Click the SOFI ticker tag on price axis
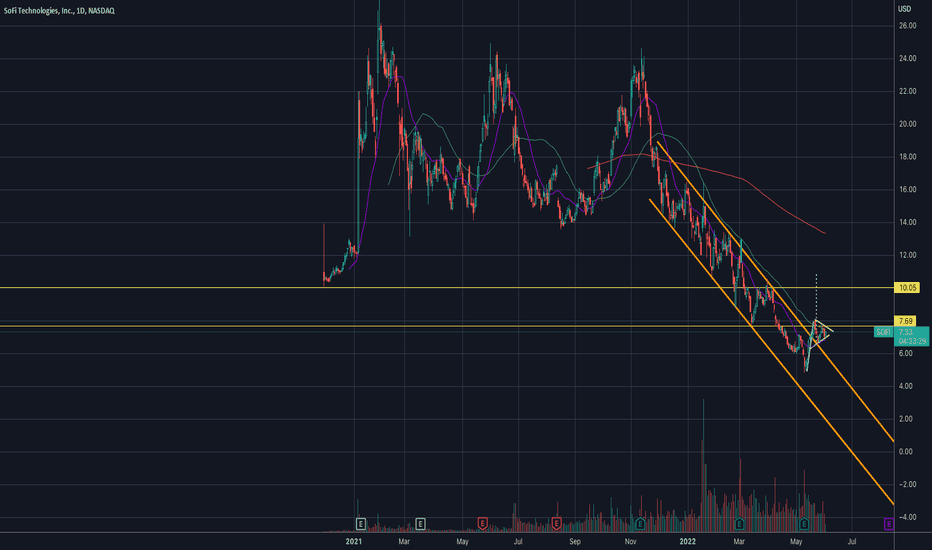 (x=883, y=332)
